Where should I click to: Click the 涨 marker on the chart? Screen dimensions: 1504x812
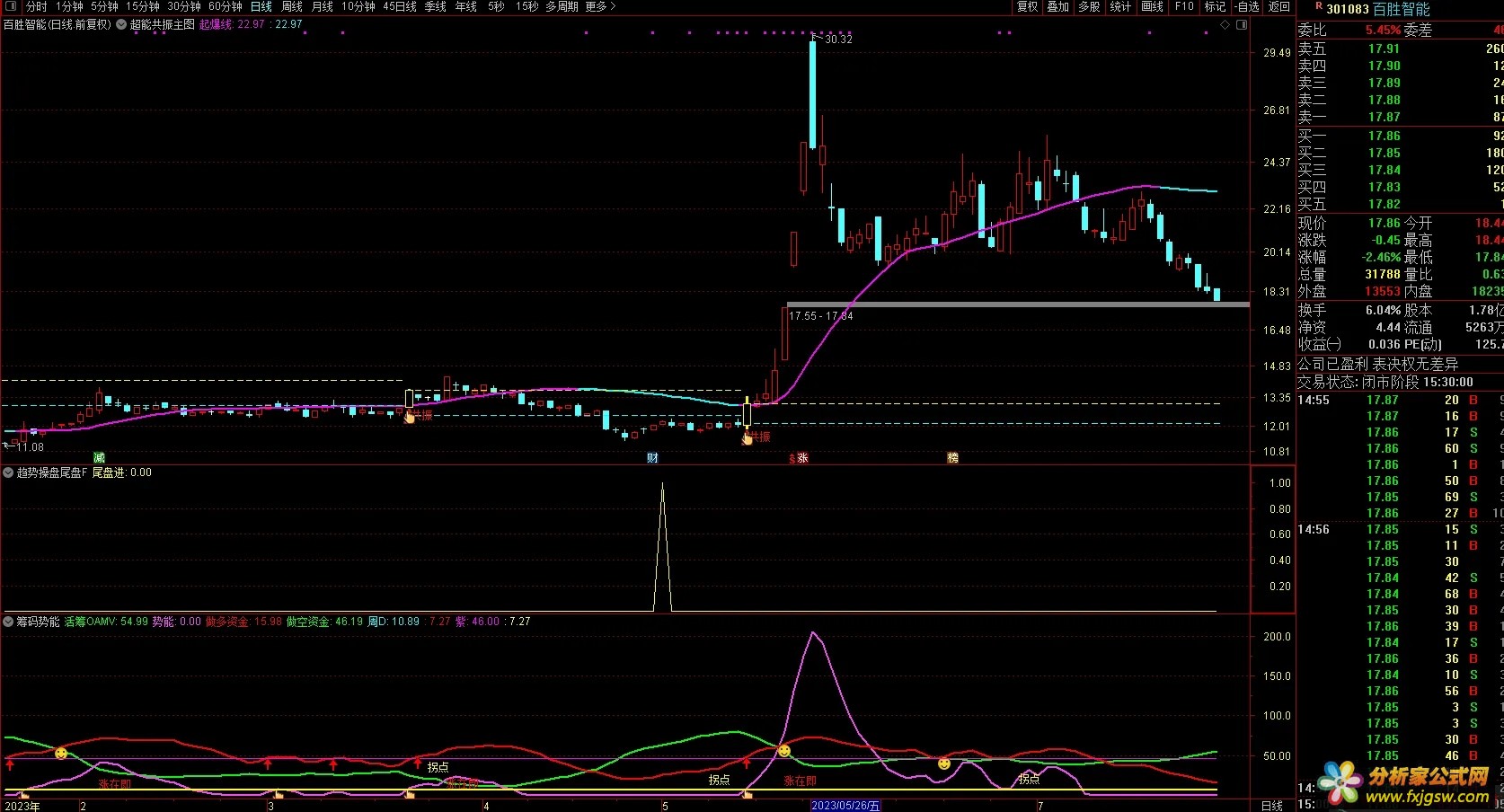point(802,458)
